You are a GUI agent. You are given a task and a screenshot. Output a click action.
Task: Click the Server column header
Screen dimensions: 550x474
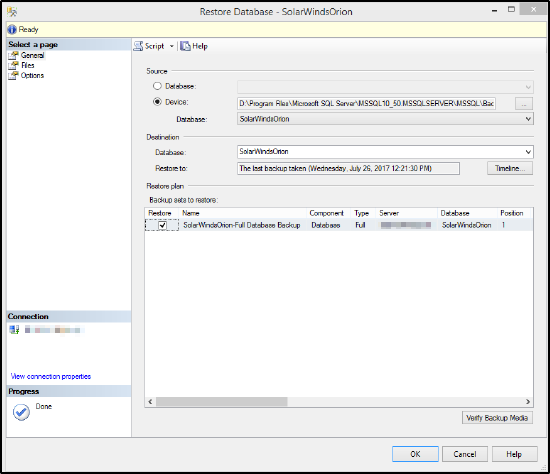(x=407, y=213)
